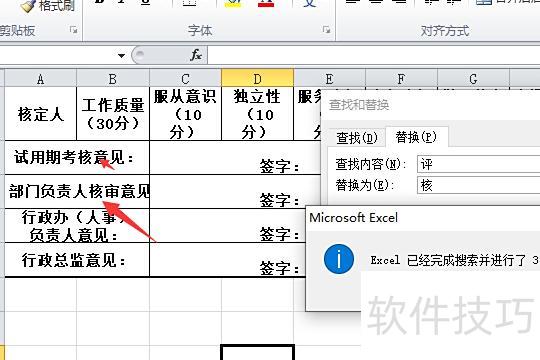Image resolution: width=540 pixels, height=360 pixels.
Task: Click the active cell with thick border below the table
Action: [258, 352]
